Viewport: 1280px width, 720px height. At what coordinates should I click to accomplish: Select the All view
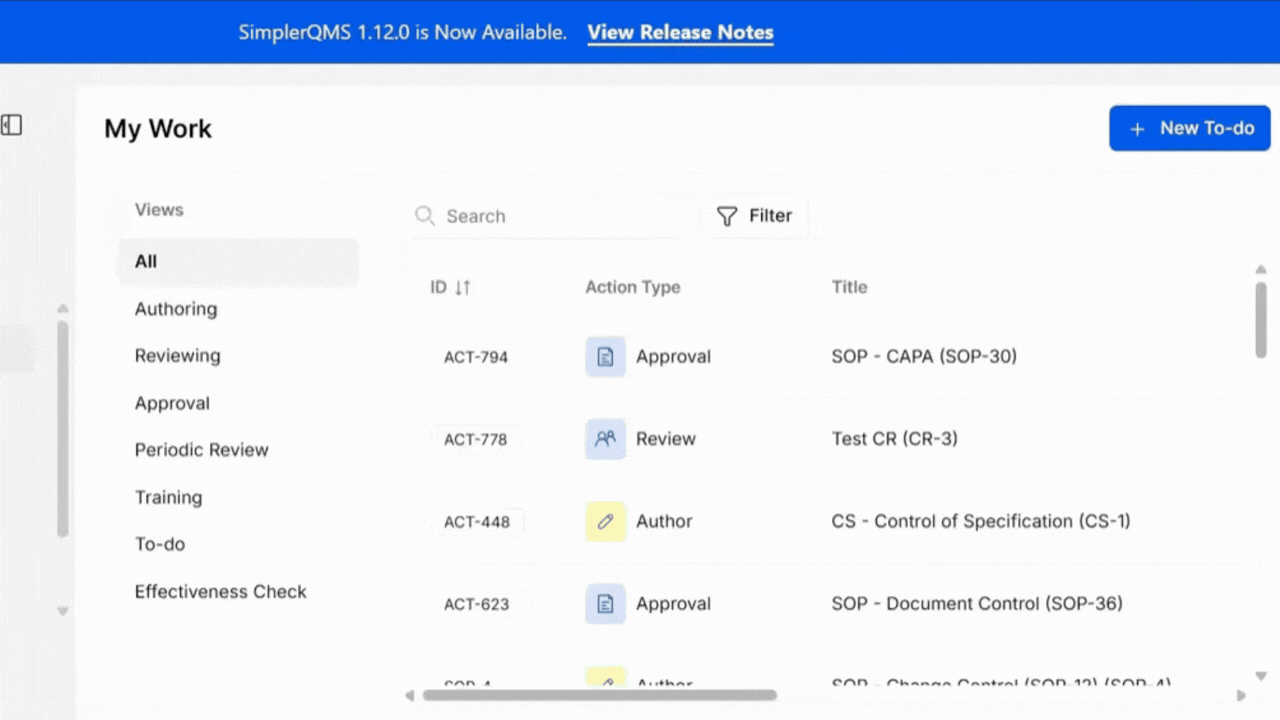238,262
